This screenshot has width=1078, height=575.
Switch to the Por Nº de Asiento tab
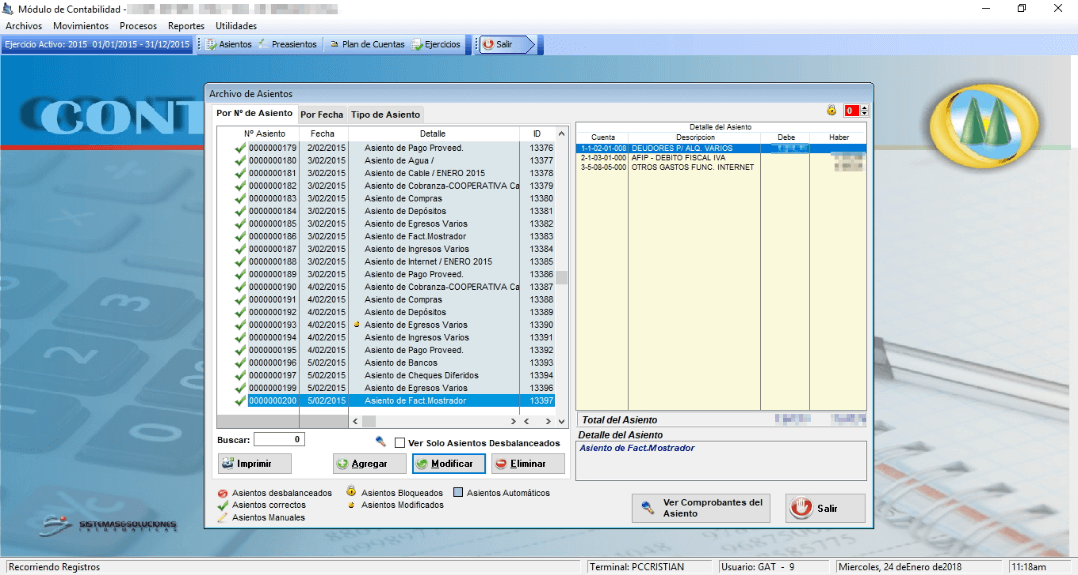(254, 113)
